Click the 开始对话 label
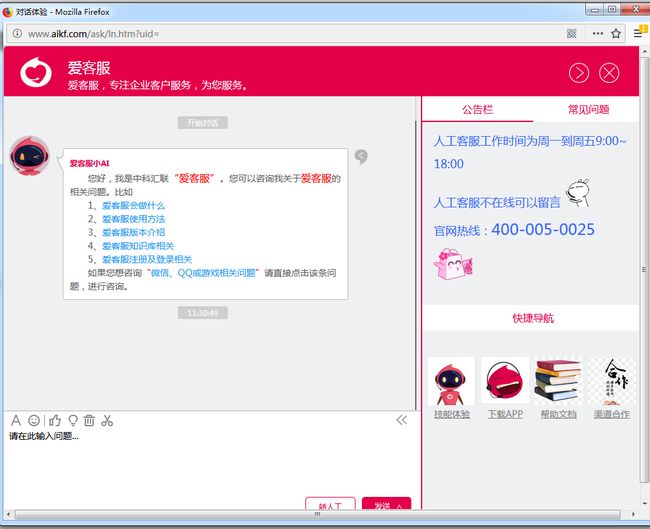This screenshot has width=650, height=529. 203,123
